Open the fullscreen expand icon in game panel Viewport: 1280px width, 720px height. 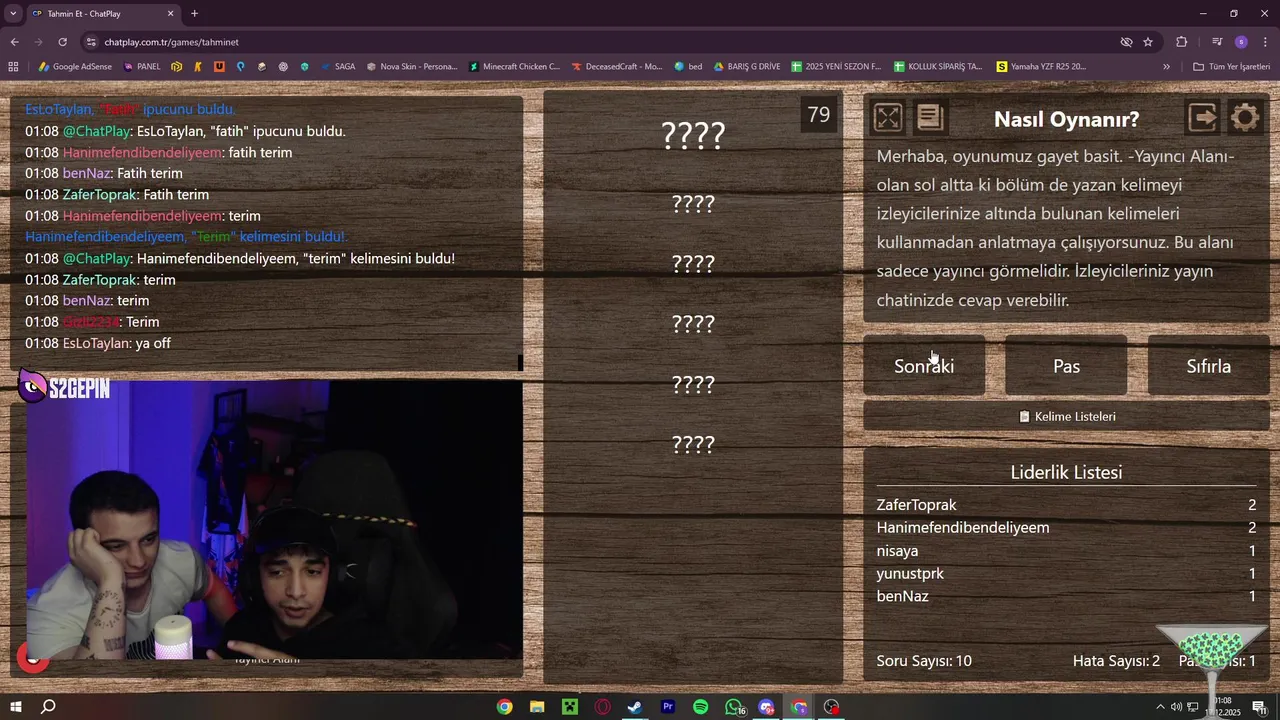888,118
